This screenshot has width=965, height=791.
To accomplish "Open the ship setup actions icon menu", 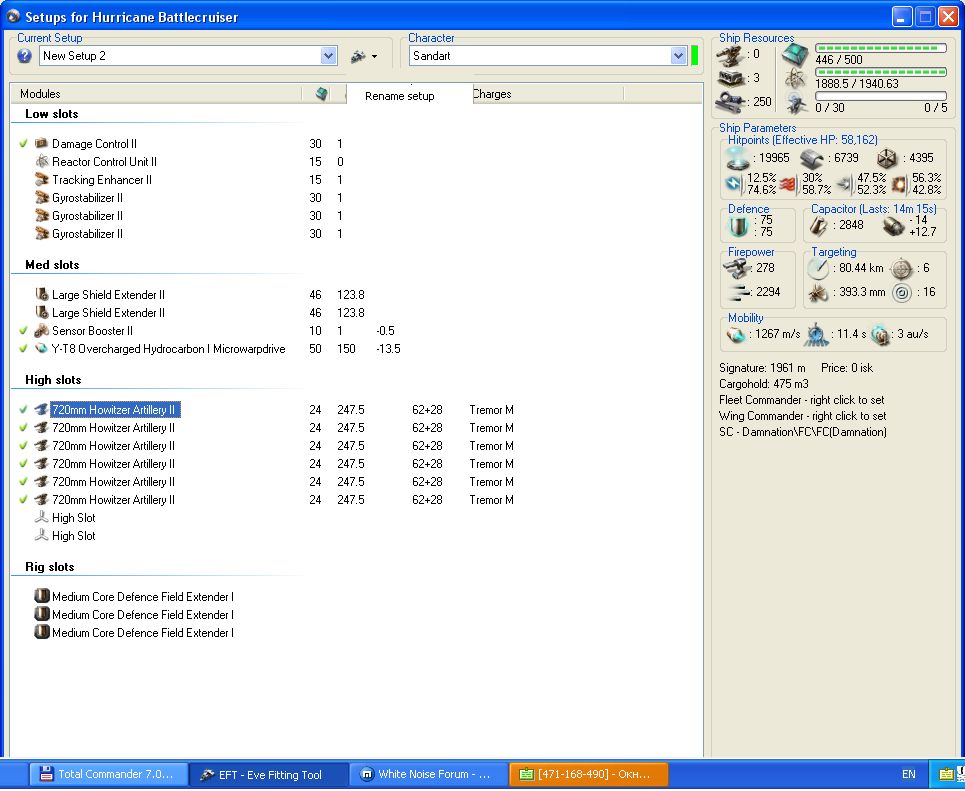I will click(363, 57).
